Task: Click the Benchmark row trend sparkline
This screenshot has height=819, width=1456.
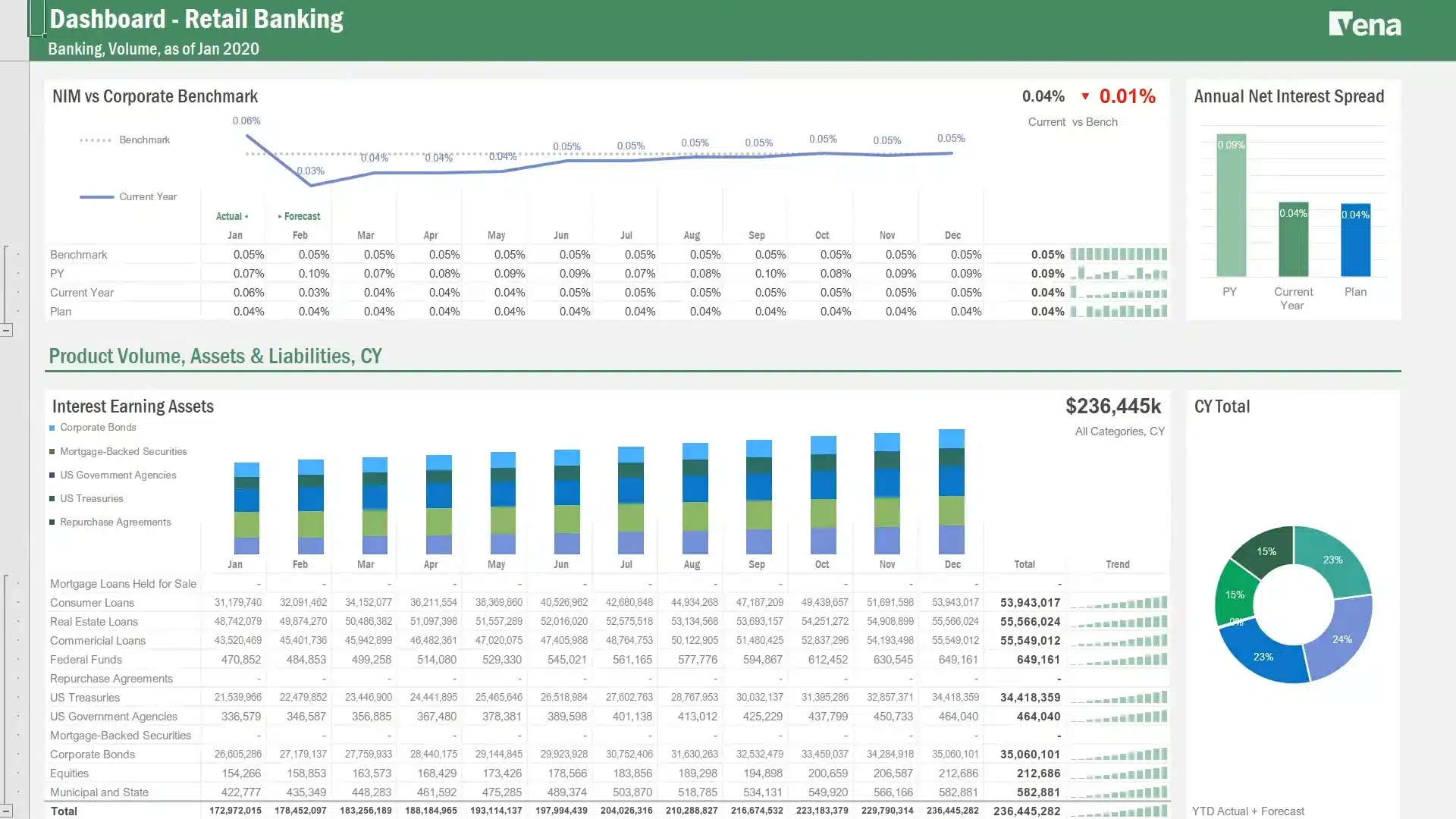Action: point(1119,255)
